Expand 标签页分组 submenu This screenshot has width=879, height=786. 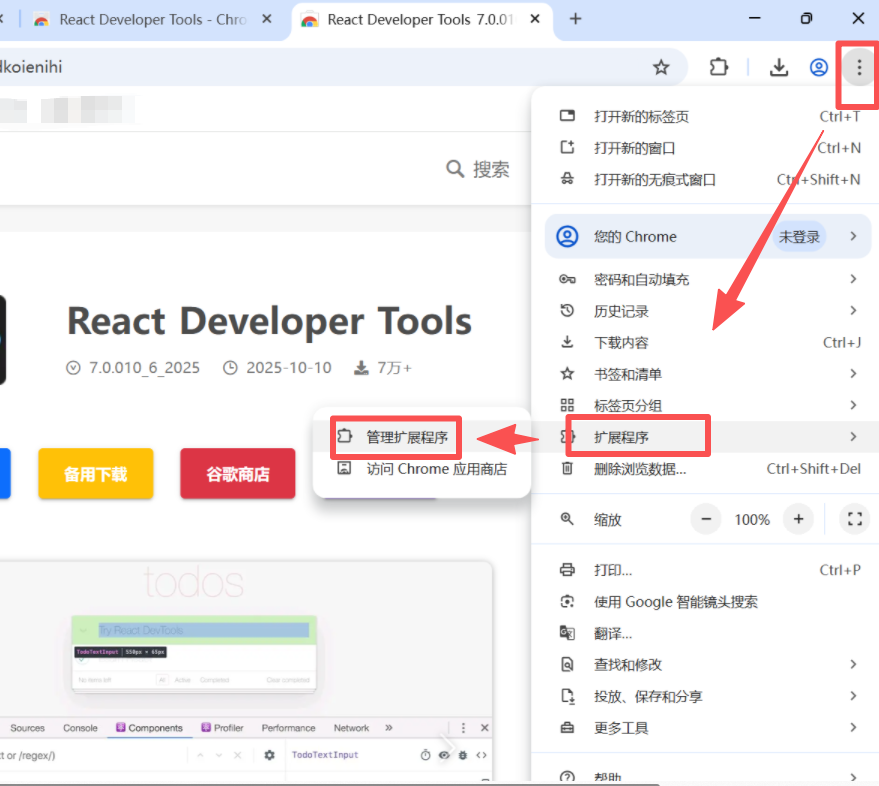coord(706,405)
